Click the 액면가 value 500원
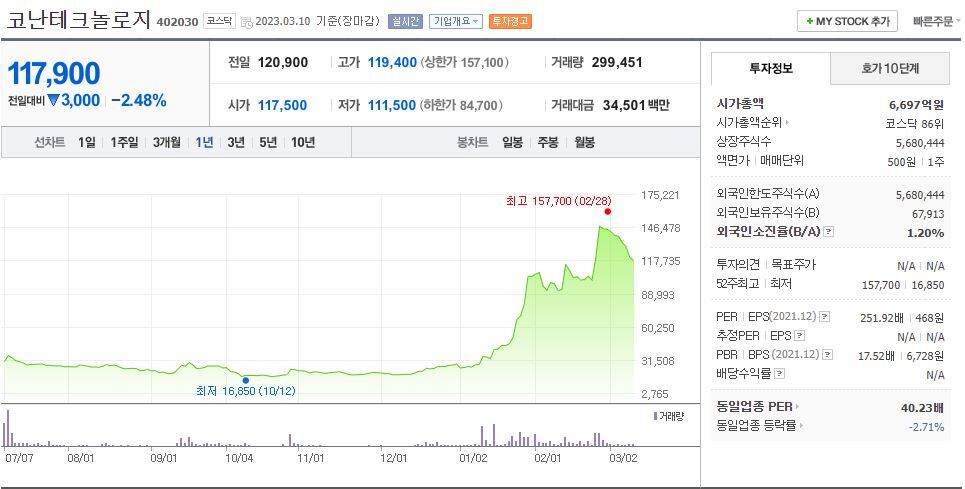 point(902,162)
